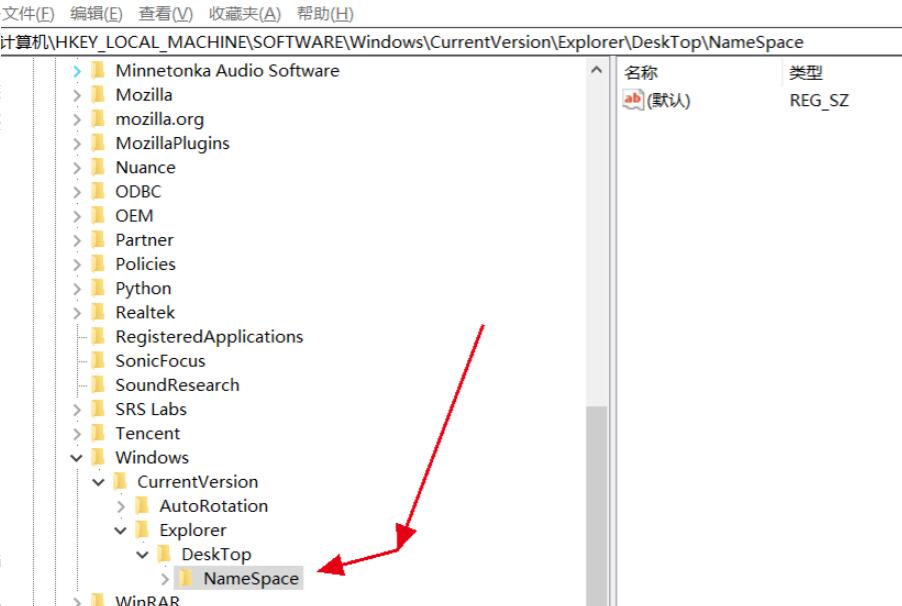This screenshot has width=902, height=606.
Task: Click the REG_SZ type cell
Action: (819, 101)
